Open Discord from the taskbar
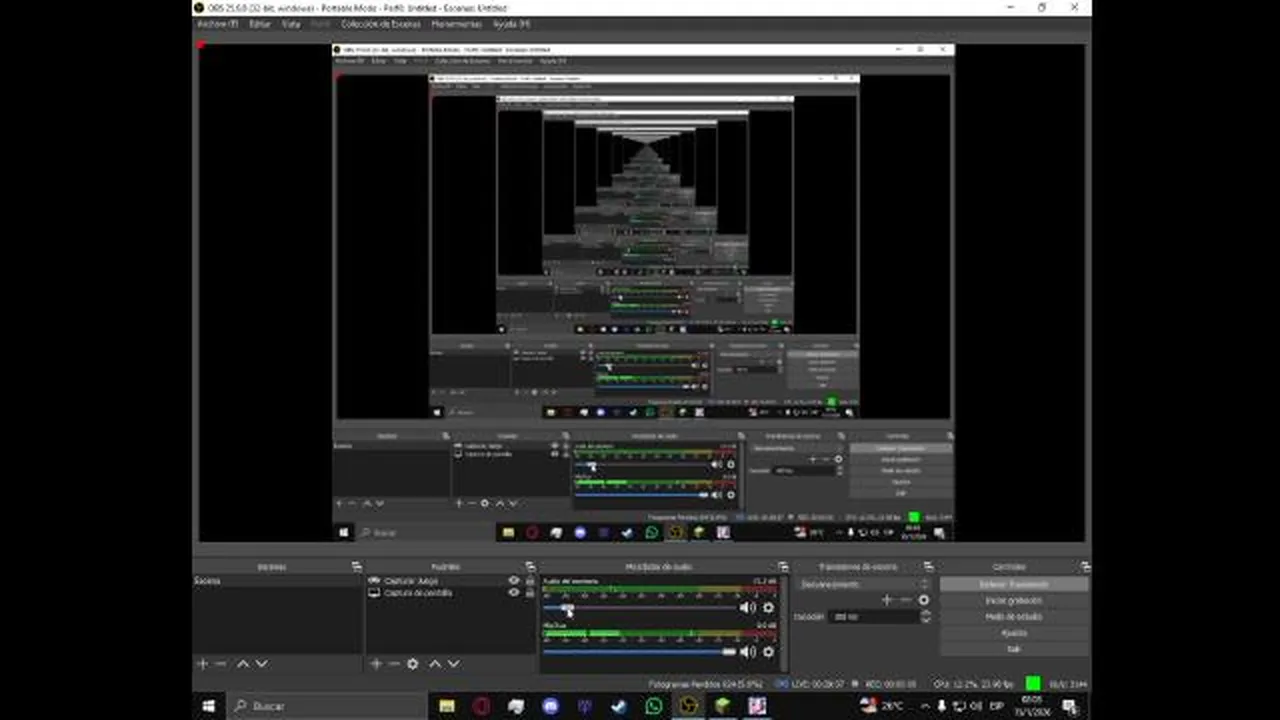 550,706
